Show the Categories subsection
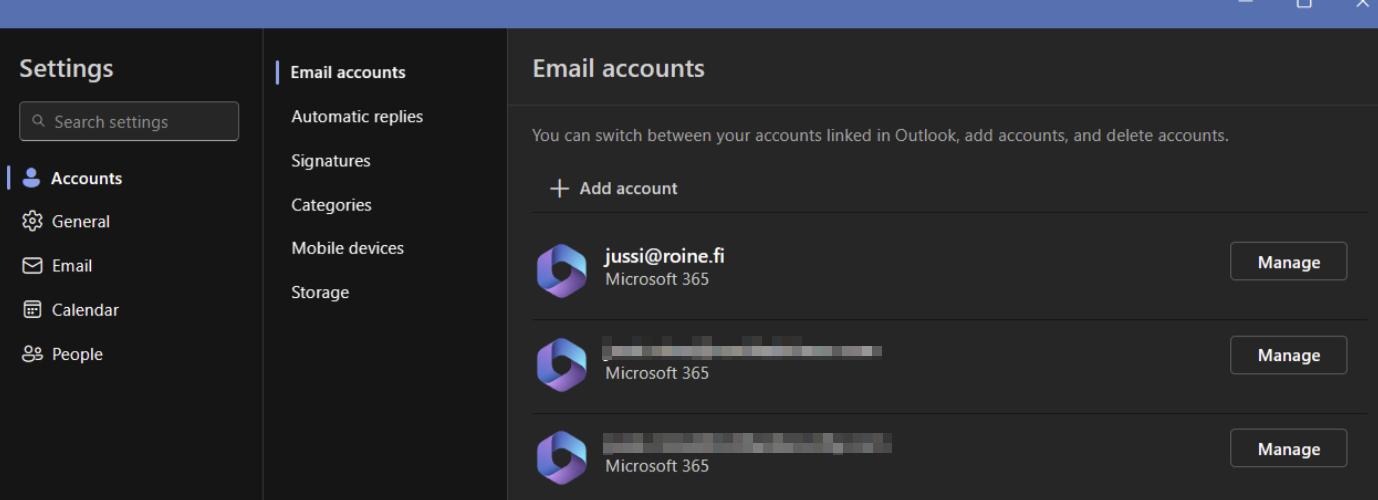The width and height of the screenshot is (1378, 500). tap(331, 204)
